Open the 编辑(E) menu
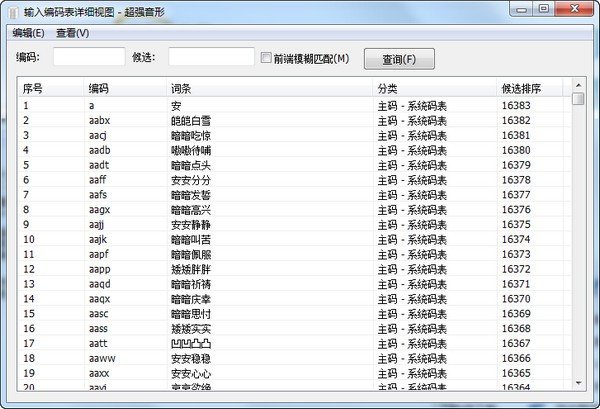 tap(28, 33)
